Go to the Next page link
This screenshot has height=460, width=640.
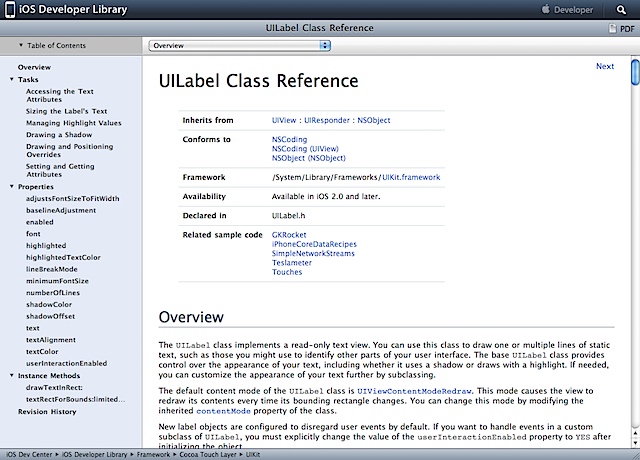click(x=604, y=67)
